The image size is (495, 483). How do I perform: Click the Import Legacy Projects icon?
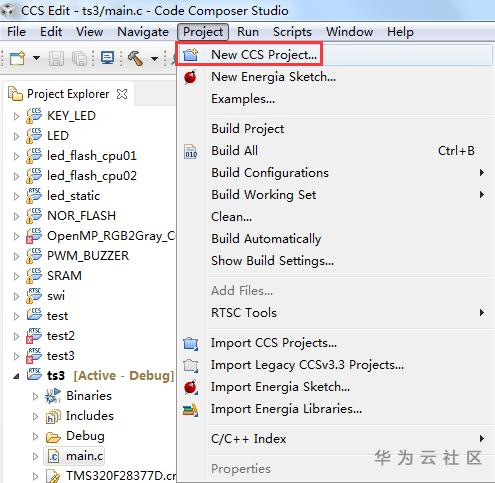191,365
